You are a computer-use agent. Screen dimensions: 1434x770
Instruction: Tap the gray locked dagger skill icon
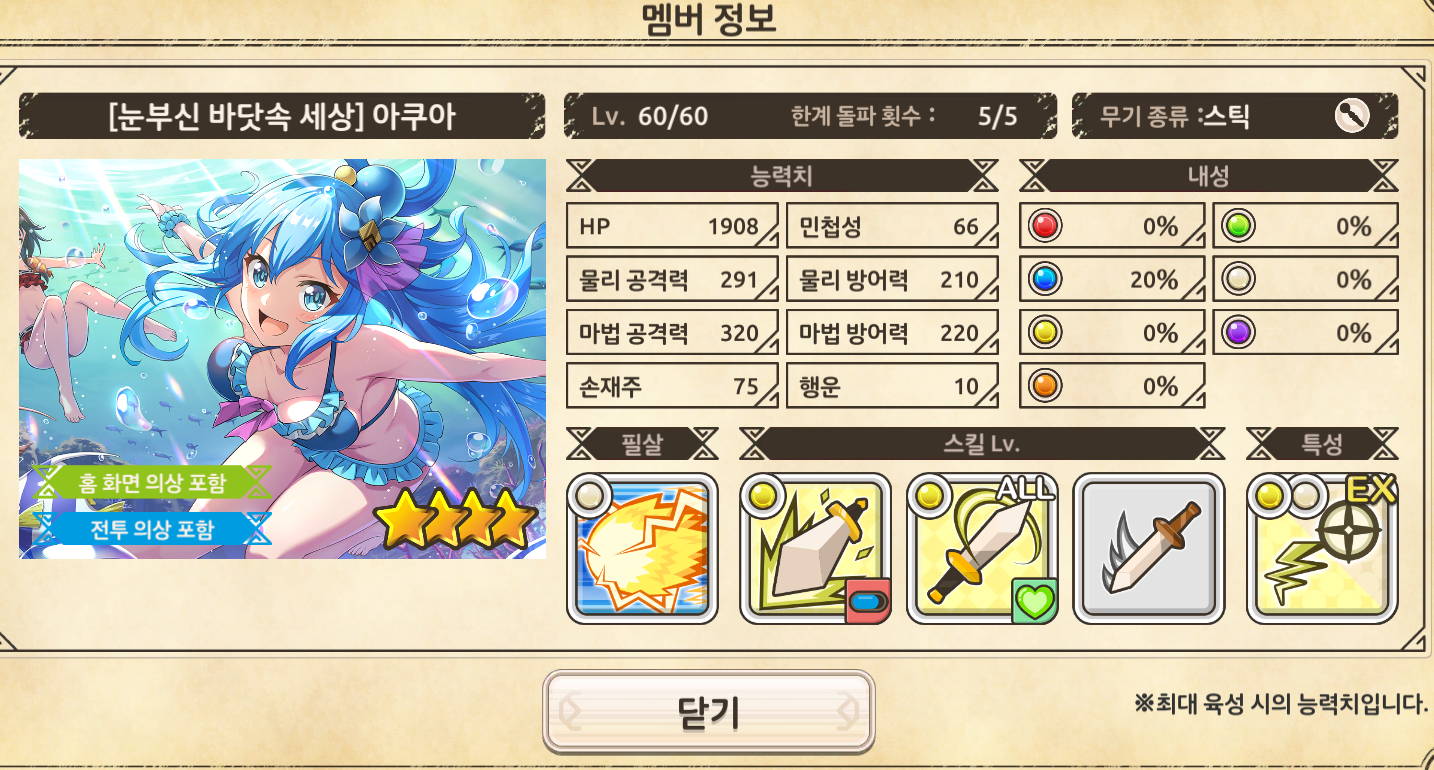click(x=1149, y=549)
